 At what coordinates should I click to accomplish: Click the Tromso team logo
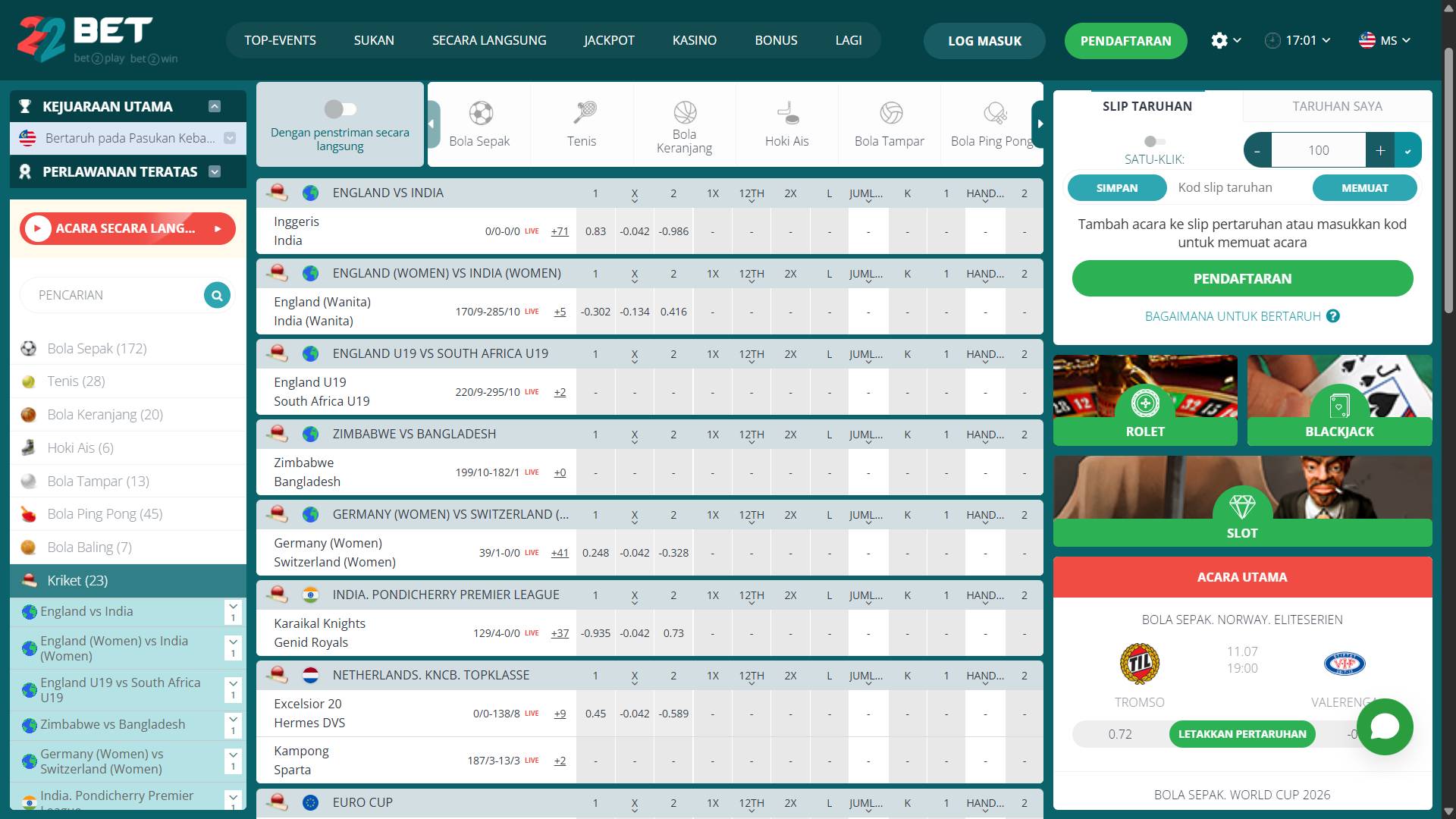[1139, 664]
